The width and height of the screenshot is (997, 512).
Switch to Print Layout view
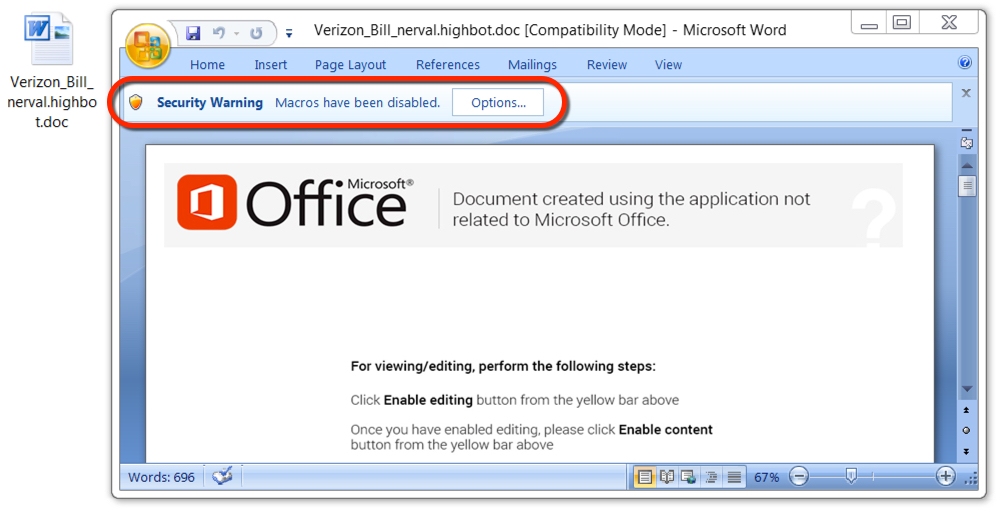click(645, 476)
